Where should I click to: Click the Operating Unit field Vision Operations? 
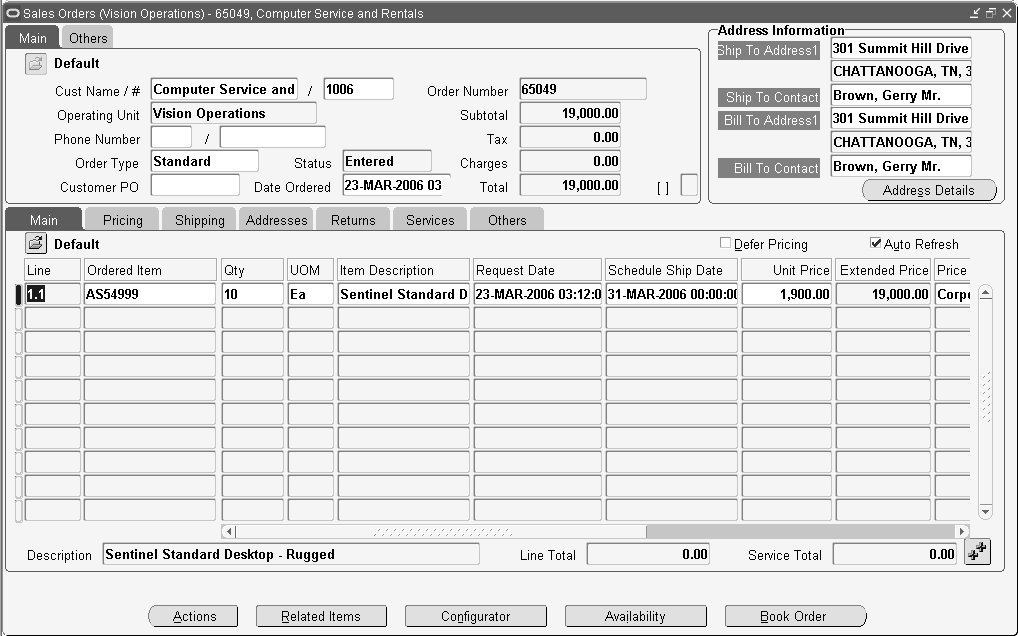pos(234,113)
